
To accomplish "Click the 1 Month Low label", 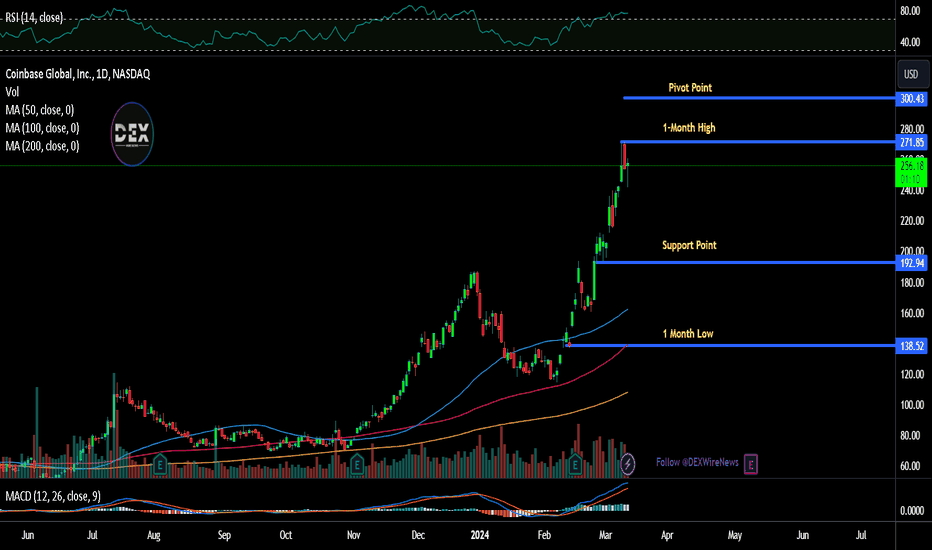I will click(x=688, y=334).
